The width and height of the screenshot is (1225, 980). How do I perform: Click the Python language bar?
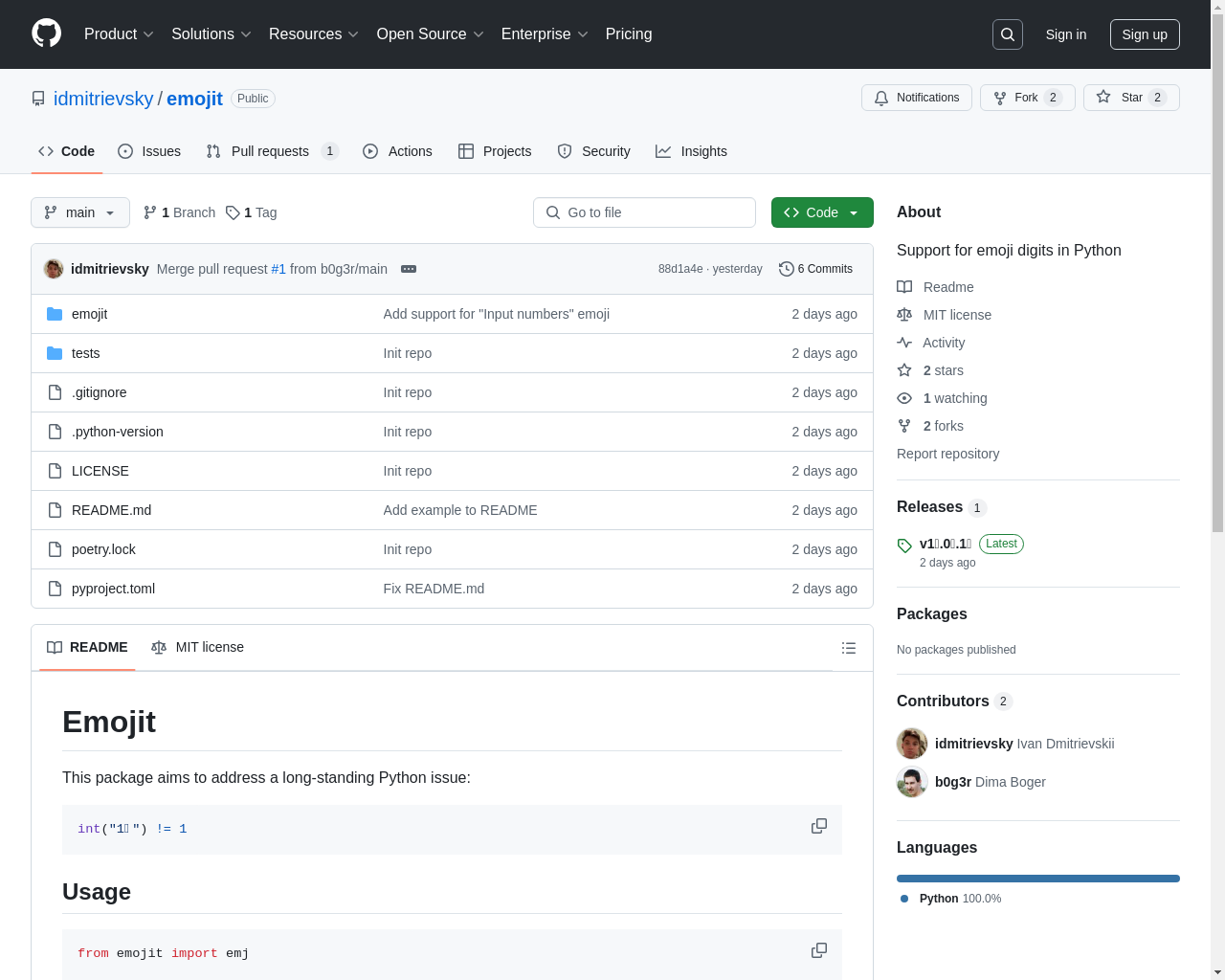[1038, 879]
